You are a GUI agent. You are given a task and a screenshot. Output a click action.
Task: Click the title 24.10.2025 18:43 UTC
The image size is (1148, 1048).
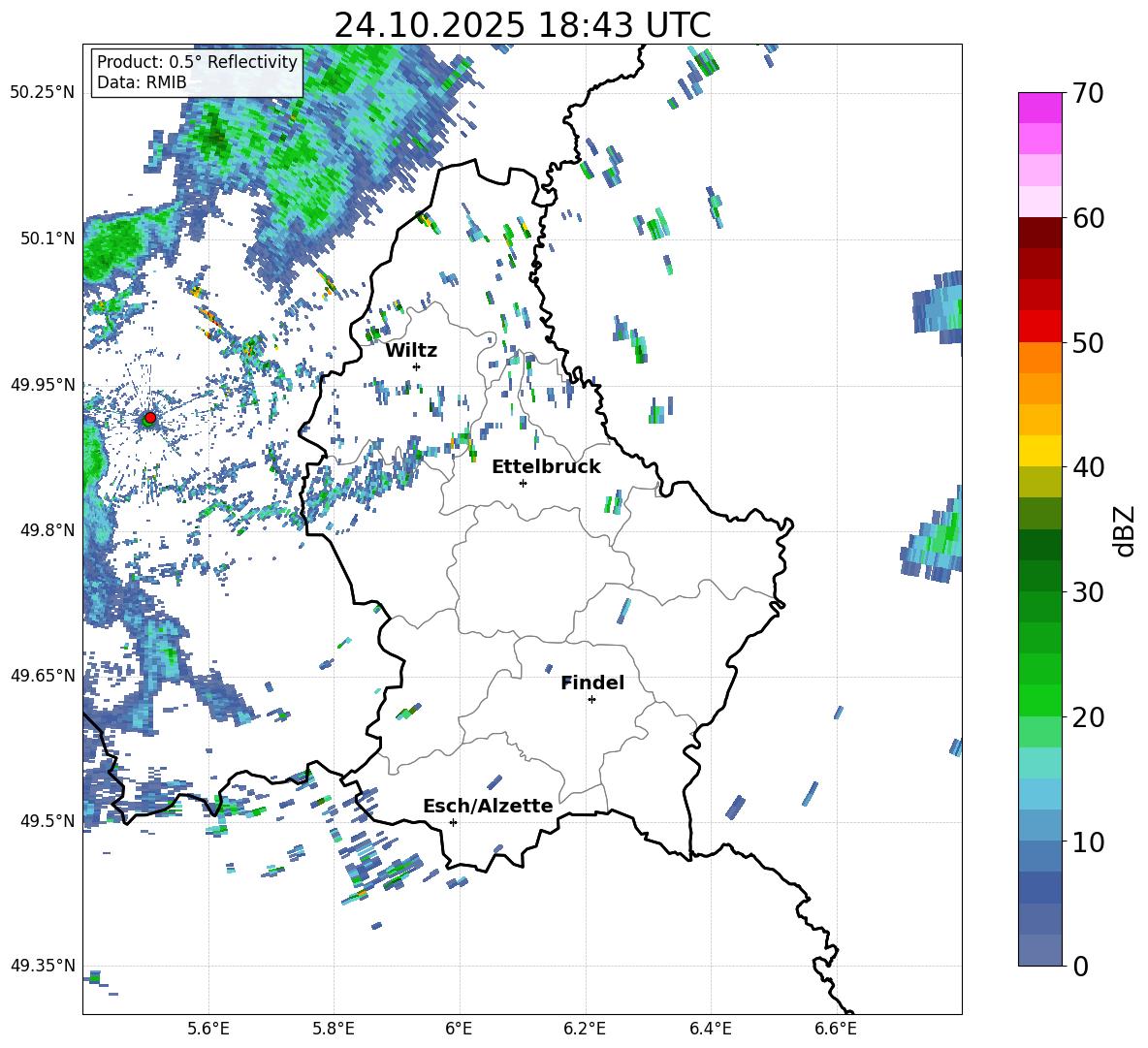(x=522, y=25)
